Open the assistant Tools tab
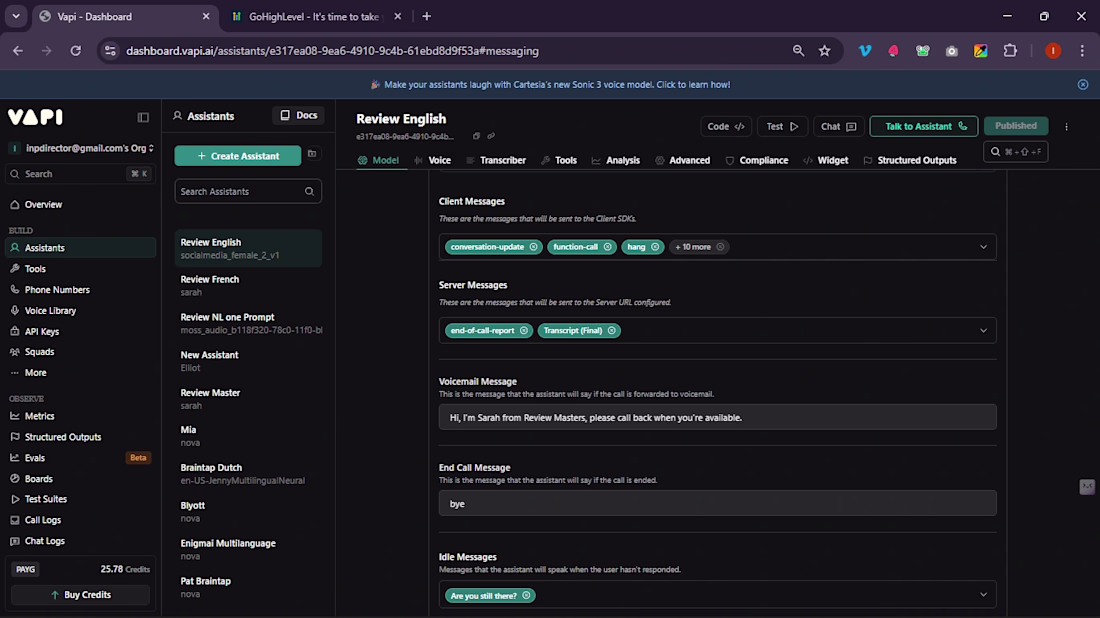Screen dimensions: 1100x618 pyautogui.click(x=559, y=161)
